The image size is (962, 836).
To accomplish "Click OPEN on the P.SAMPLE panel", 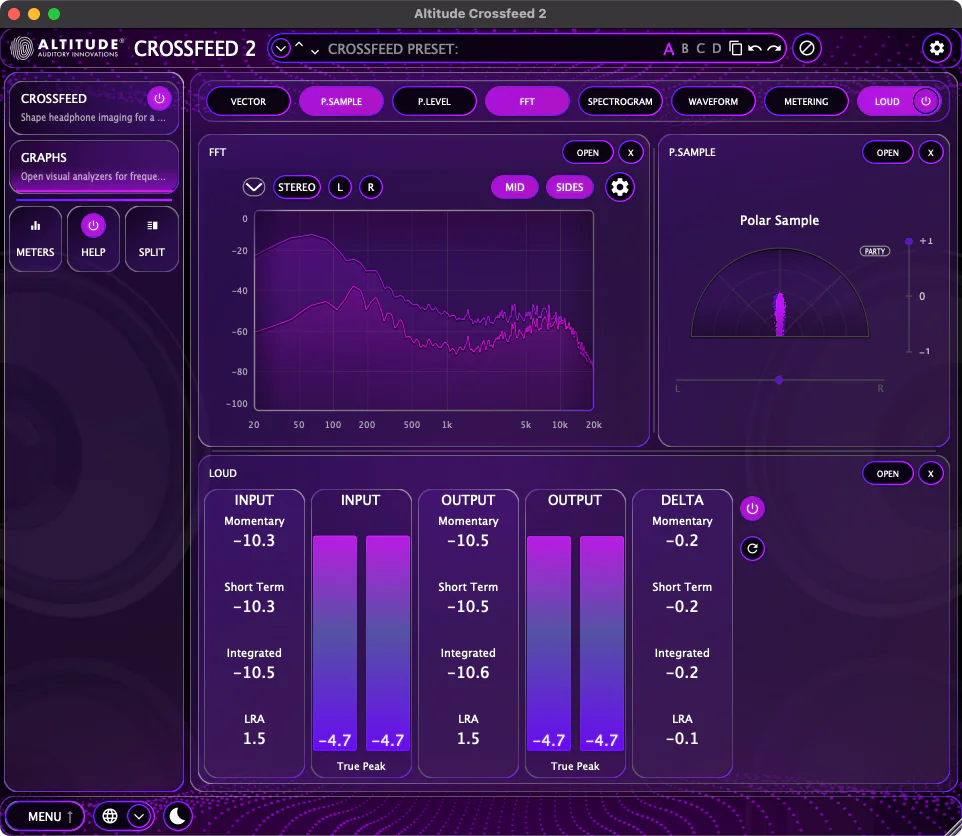I will 887,153.
